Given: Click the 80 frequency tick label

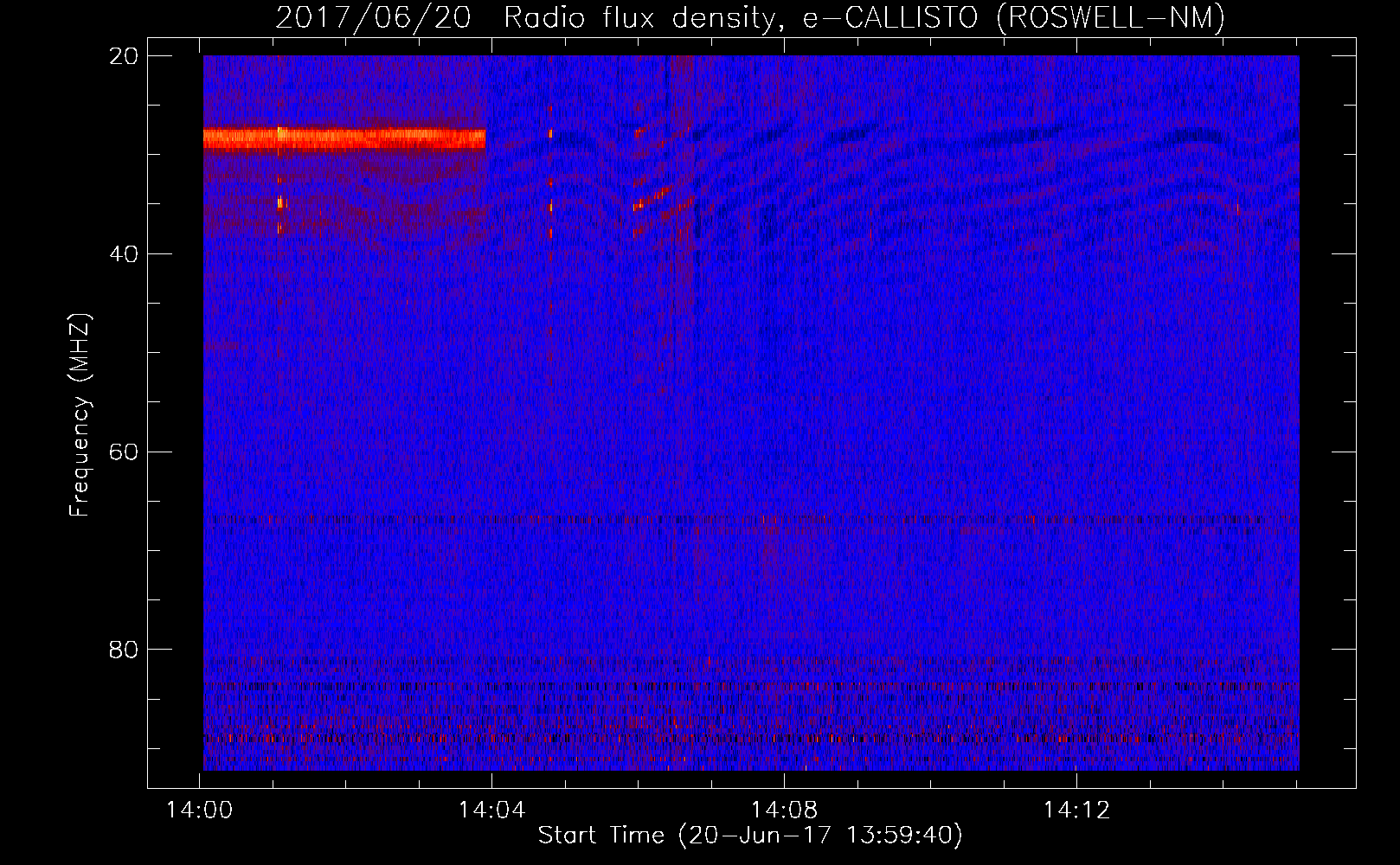Looking at the screenshot, I should coord(124,650).
